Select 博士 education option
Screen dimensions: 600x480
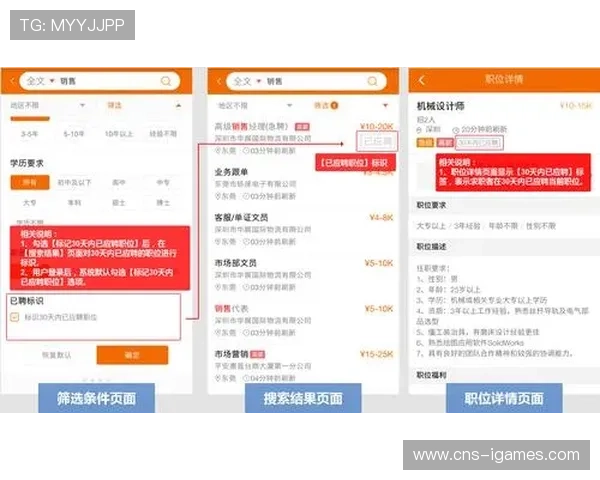pyautogui.click(x=163, y=202)
